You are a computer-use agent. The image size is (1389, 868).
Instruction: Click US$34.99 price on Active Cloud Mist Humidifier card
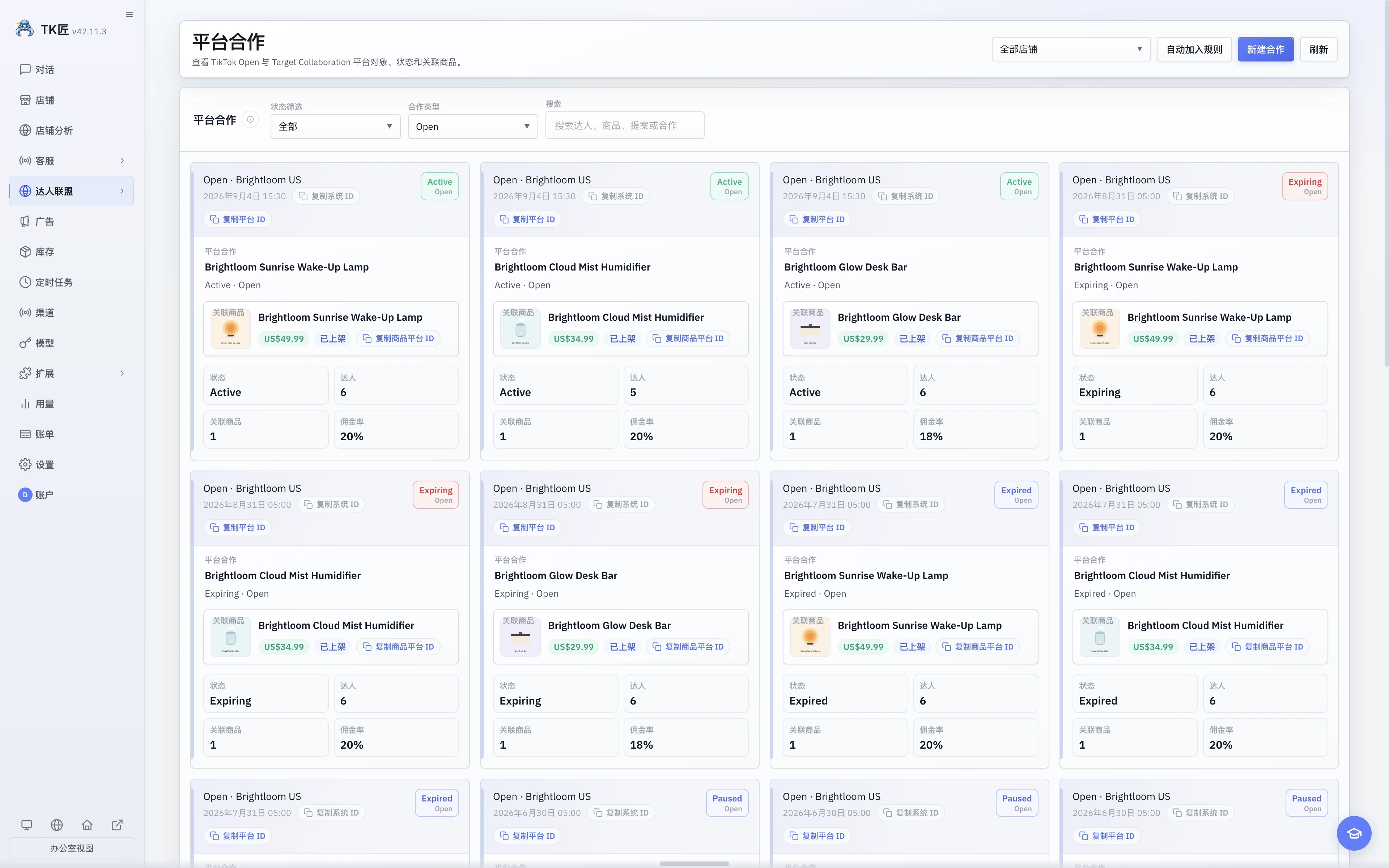[x=573, y=339]
